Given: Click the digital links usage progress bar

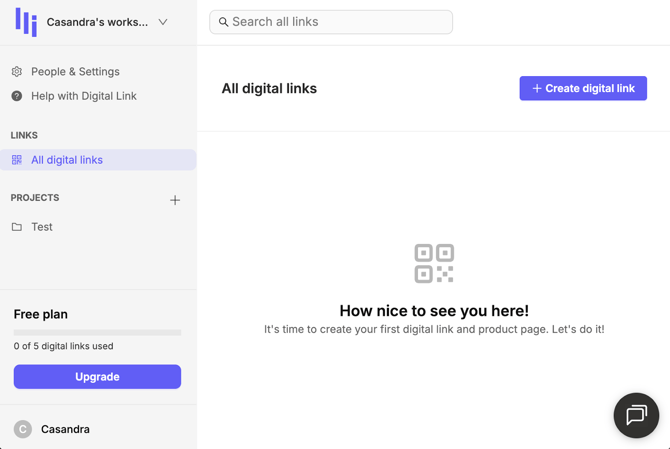Looking at the screenshot, I should [97, 332].
